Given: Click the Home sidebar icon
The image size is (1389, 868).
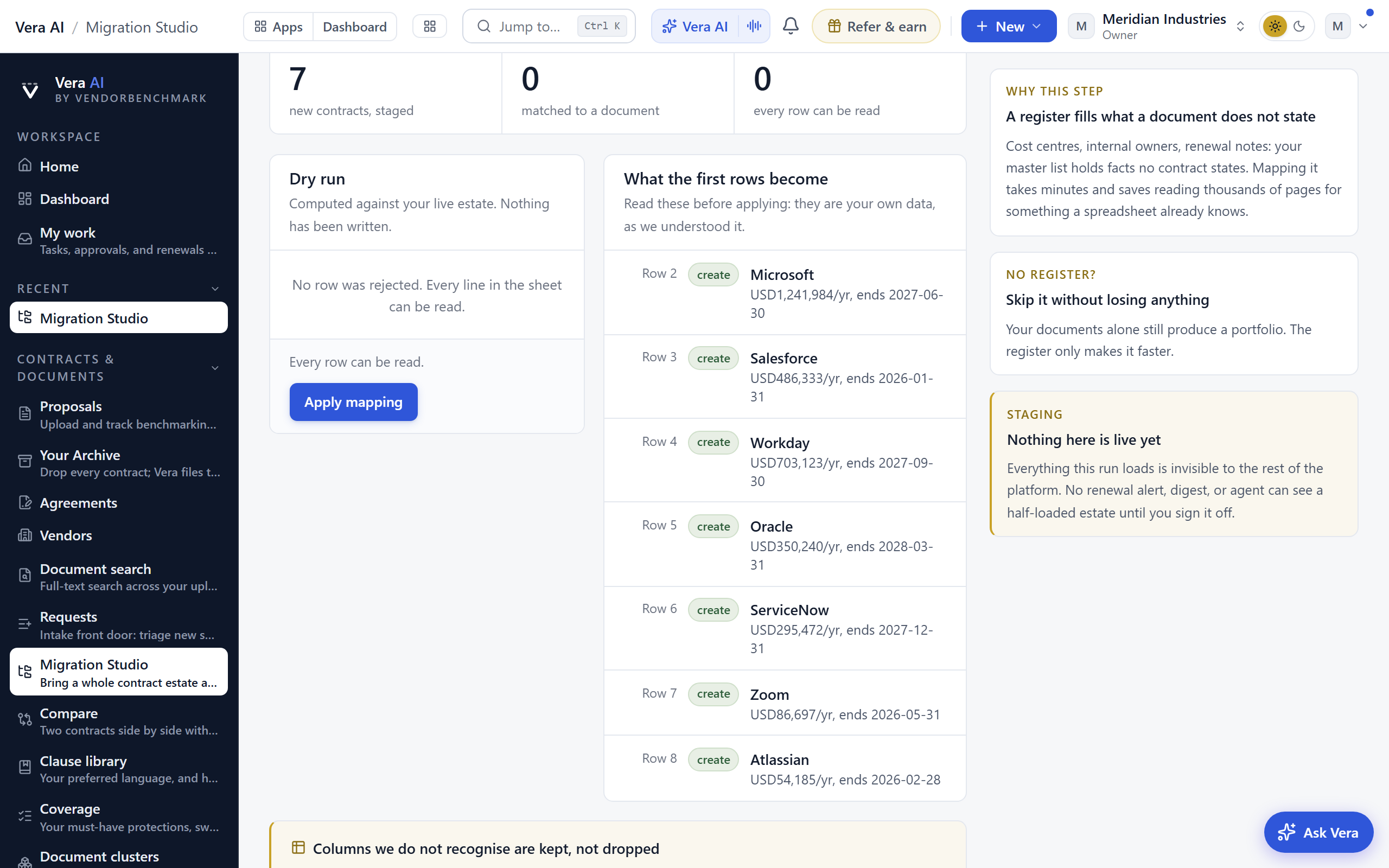Looking at the screenshot, I should [24, 166].
